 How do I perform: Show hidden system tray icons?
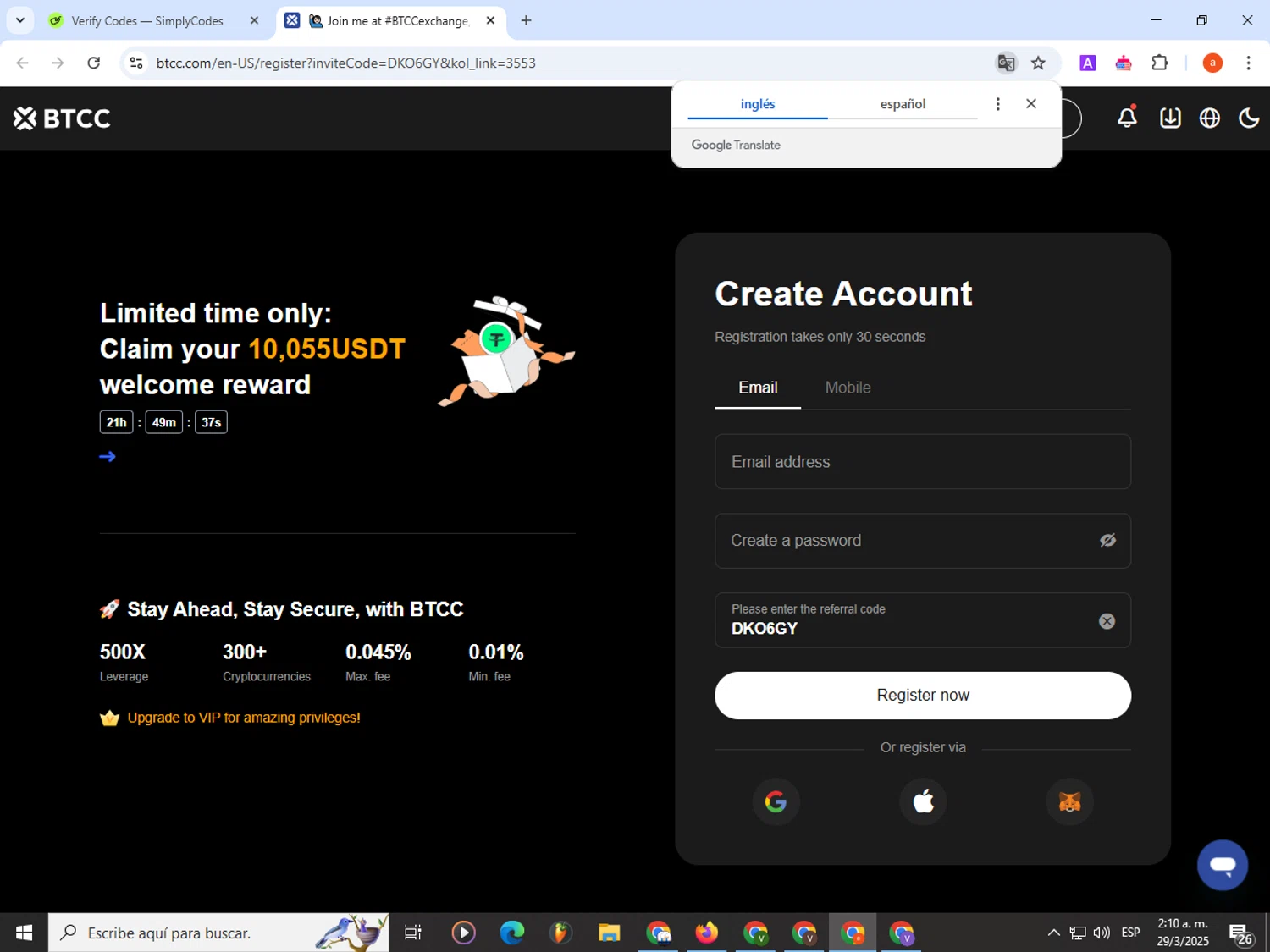pyautogui.click(x=1053, y=933)
